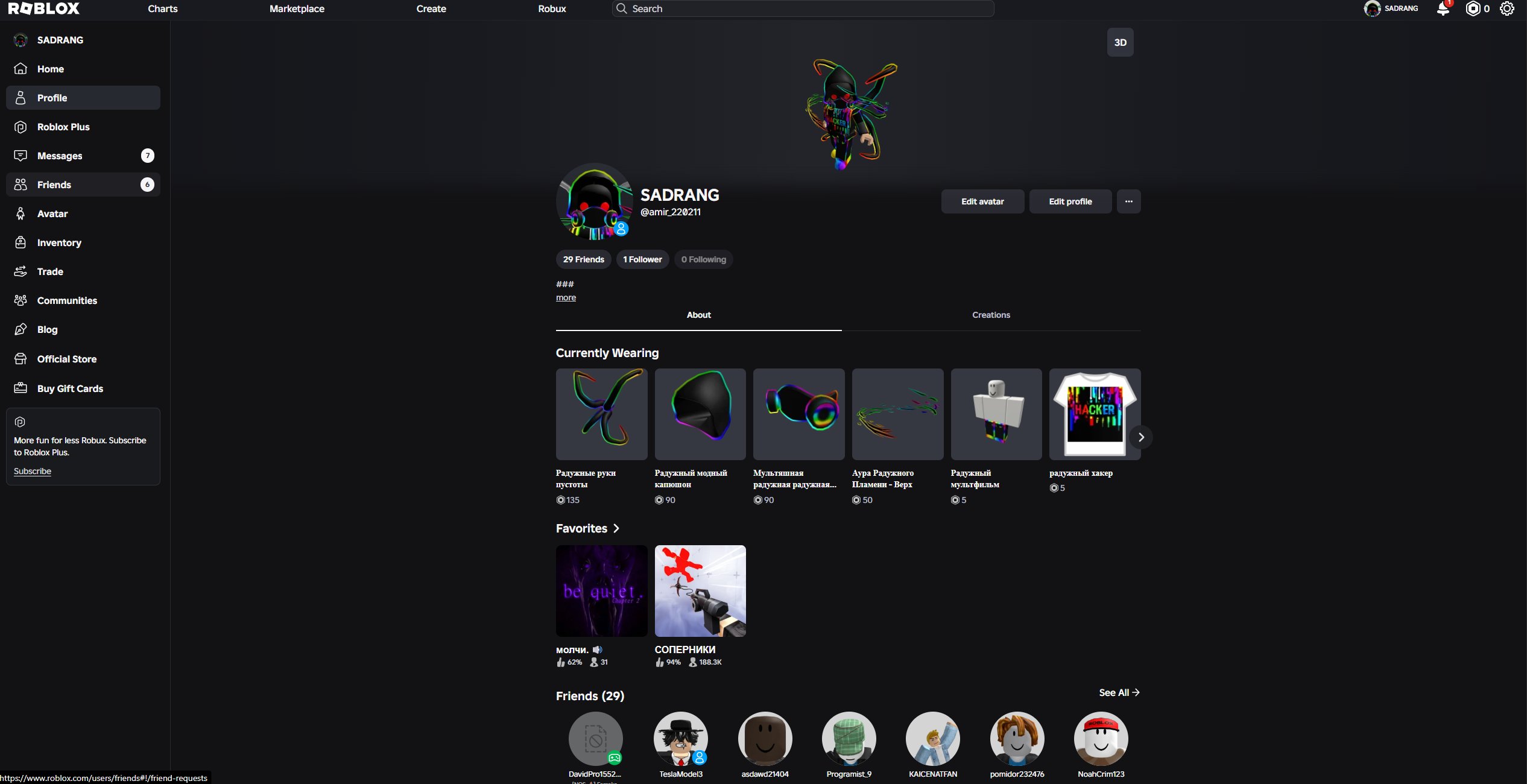1527x784 pixels.
Task: Toggle the 3D avatar view
Action: [x=1121, y=42]
